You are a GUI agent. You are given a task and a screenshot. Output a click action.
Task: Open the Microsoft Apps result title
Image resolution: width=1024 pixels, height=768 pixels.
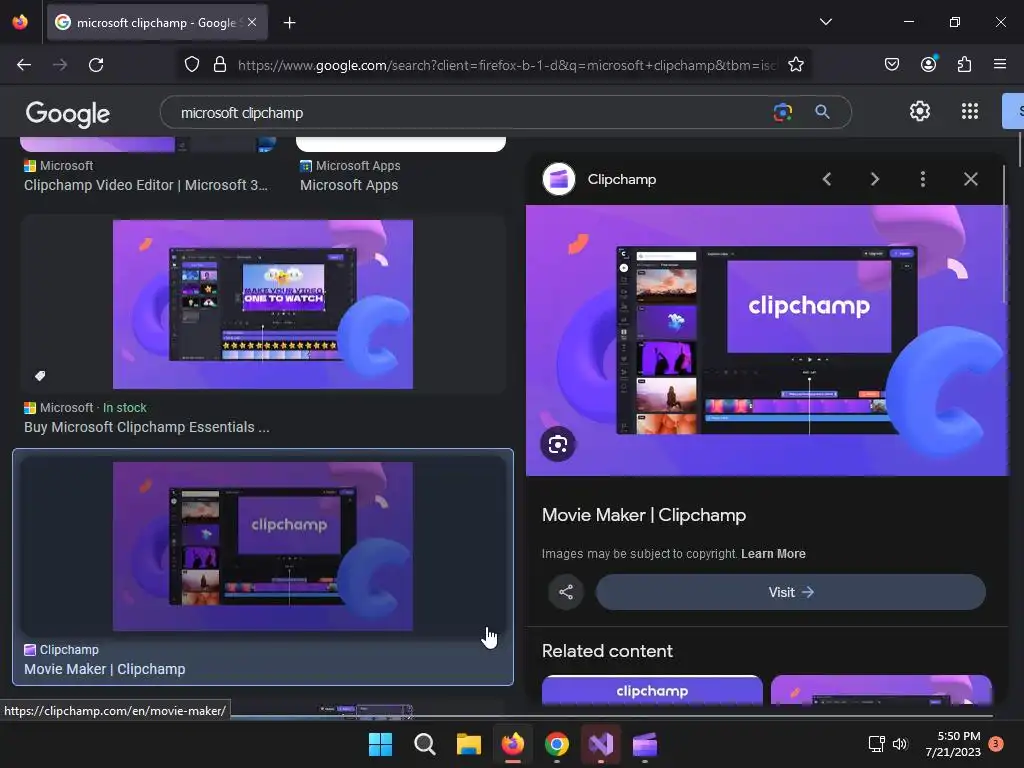(x=349, y=185)
